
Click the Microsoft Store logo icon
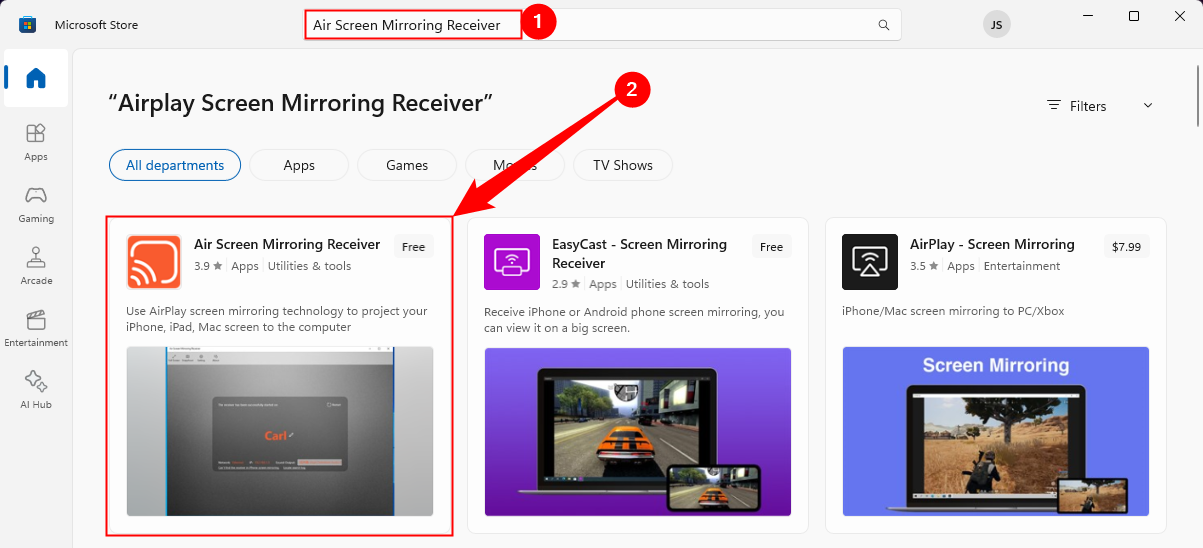point(27,24)
